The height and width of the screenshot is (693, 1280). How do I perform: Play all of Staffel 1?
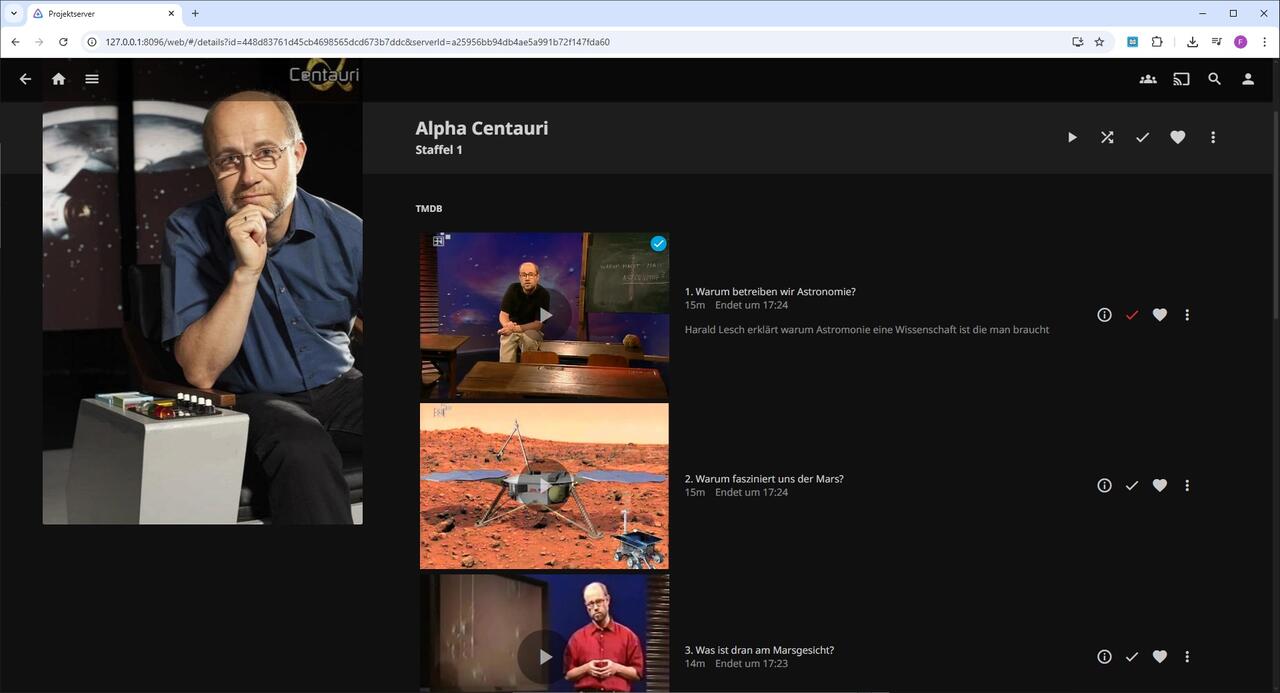point(1072,138)
